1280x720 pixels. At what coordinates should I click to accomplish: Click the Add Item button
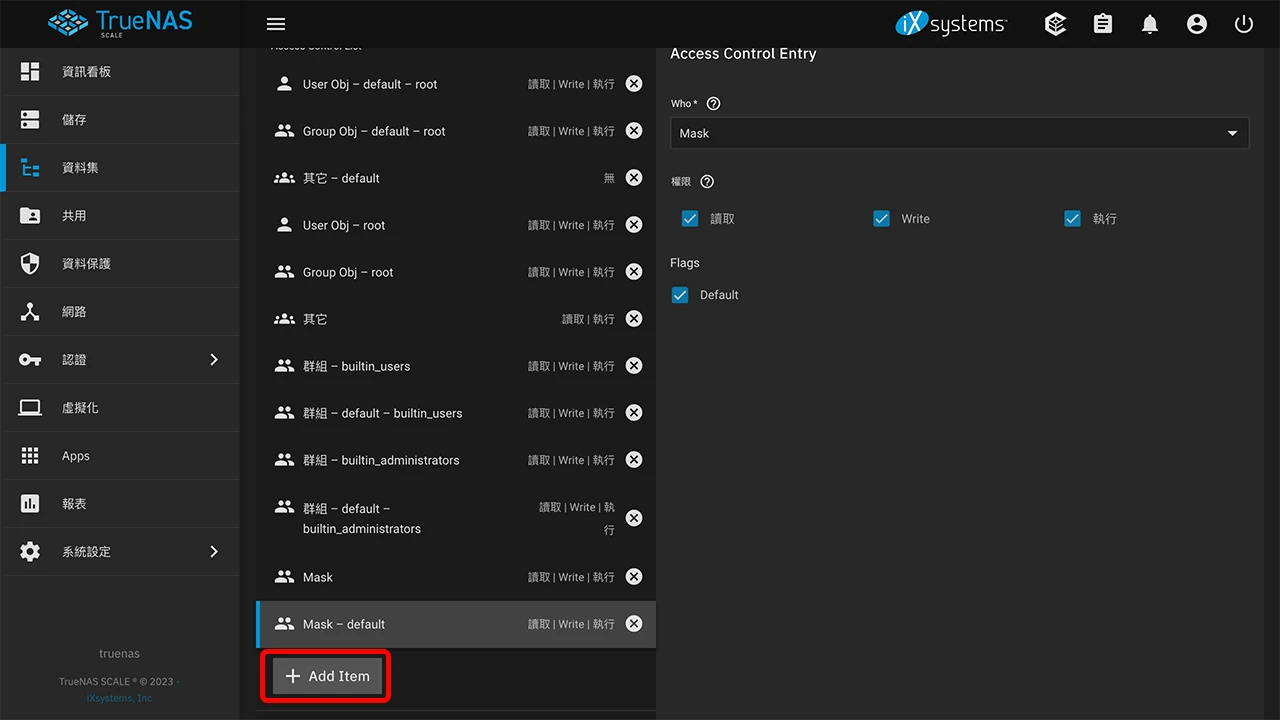click(327, 676)
